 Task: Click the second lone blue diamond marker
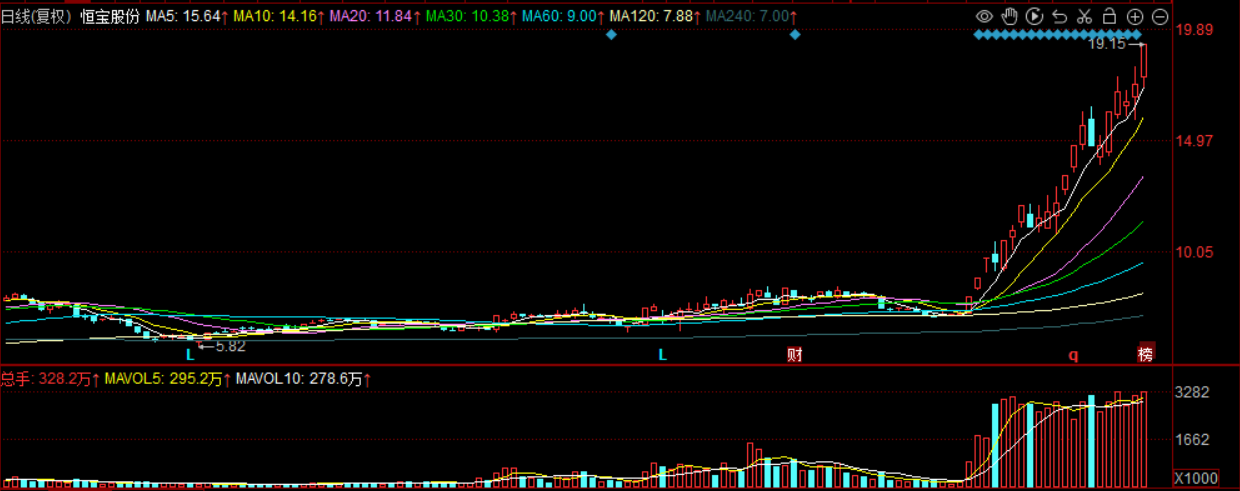tap(795, 35)
